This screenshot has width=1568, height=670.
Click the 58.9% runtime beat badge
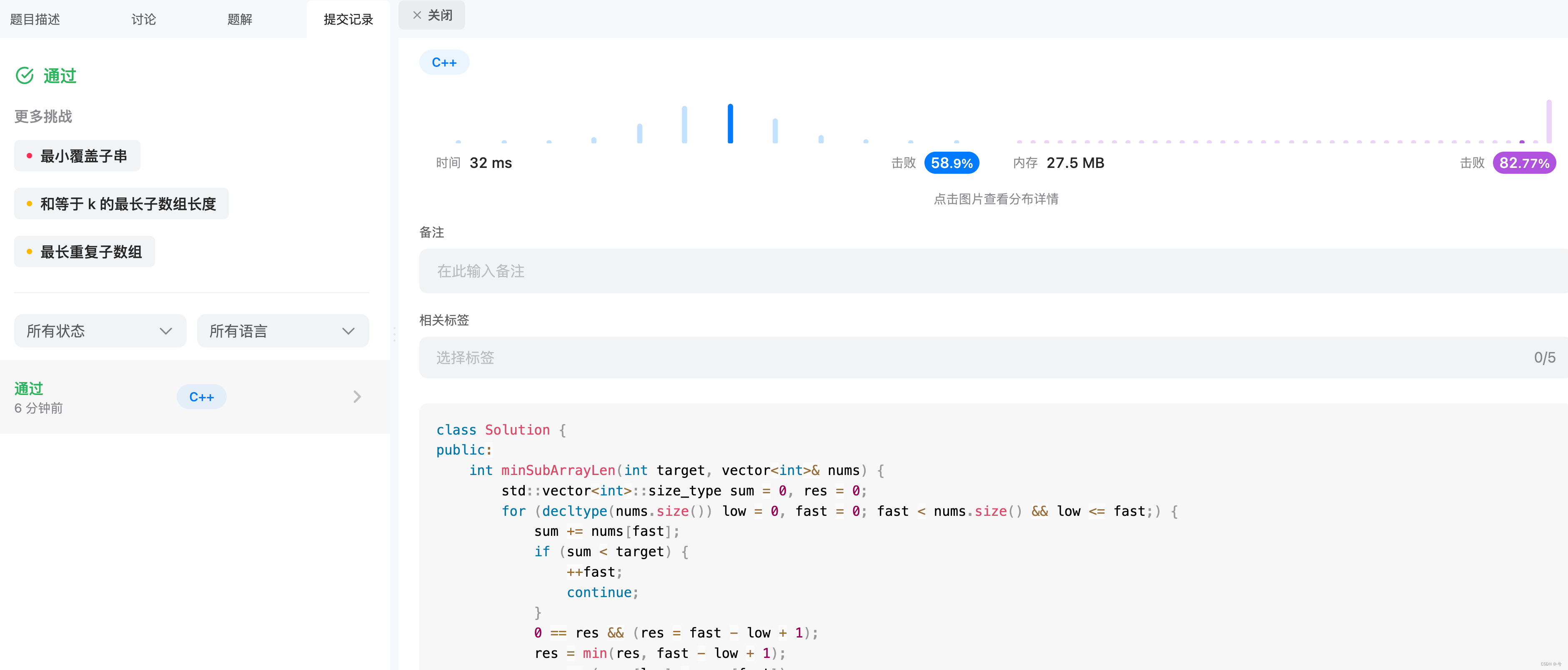tap(952, 163)
